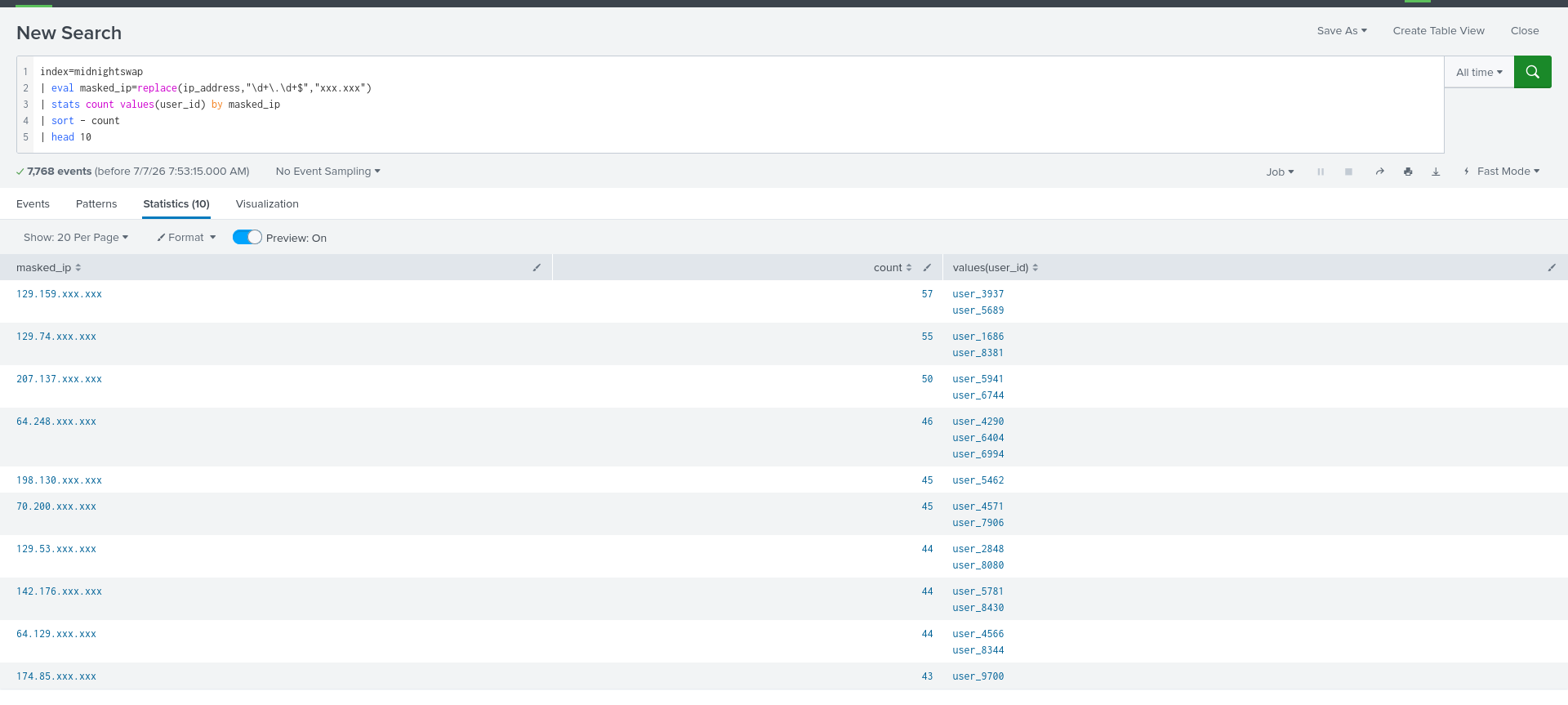Click user_5689 value

(978, 310)
